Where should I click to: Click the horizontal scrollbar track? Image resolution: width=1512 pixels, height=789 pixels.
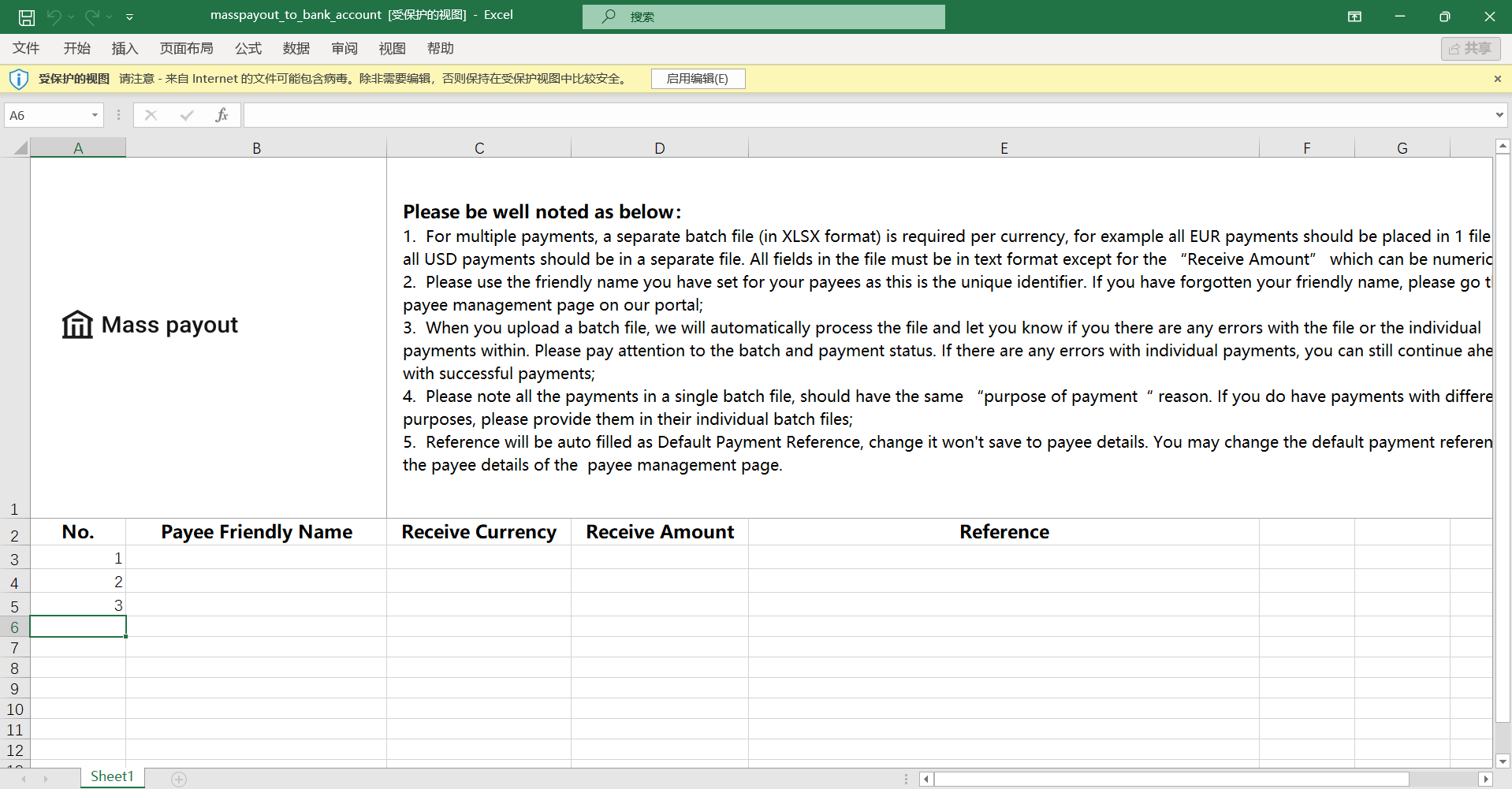click(1182, 779)
